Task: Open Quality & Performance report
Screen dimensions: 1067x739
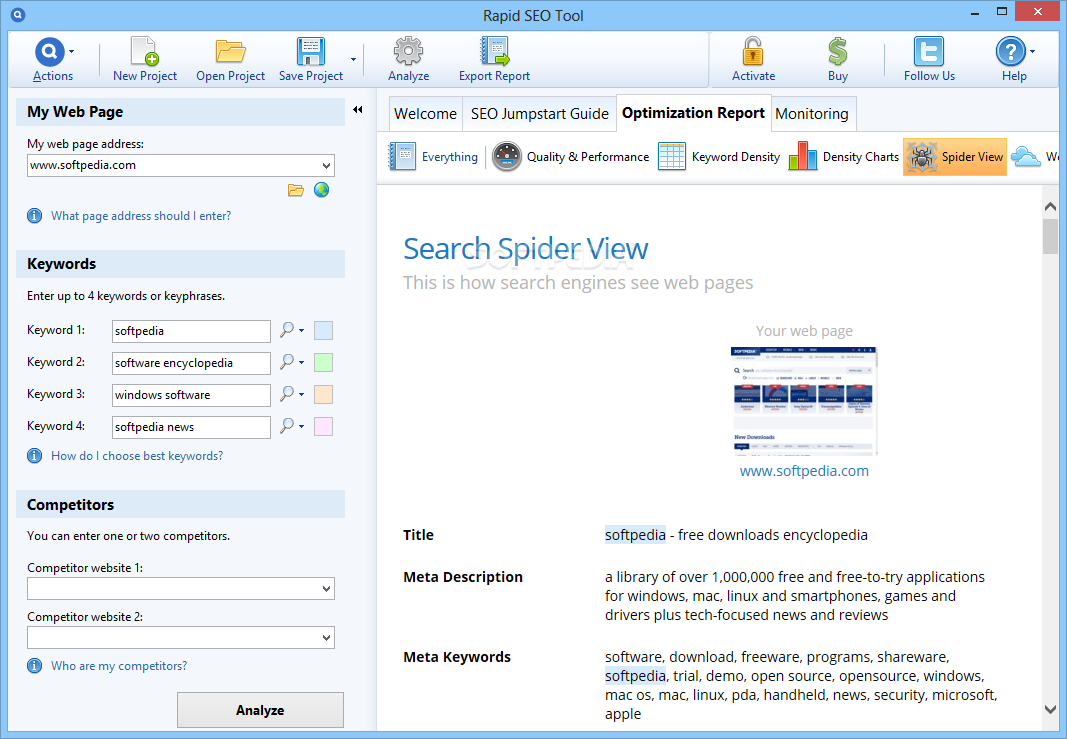Action: pyautogui.click(x=570, y=157)
